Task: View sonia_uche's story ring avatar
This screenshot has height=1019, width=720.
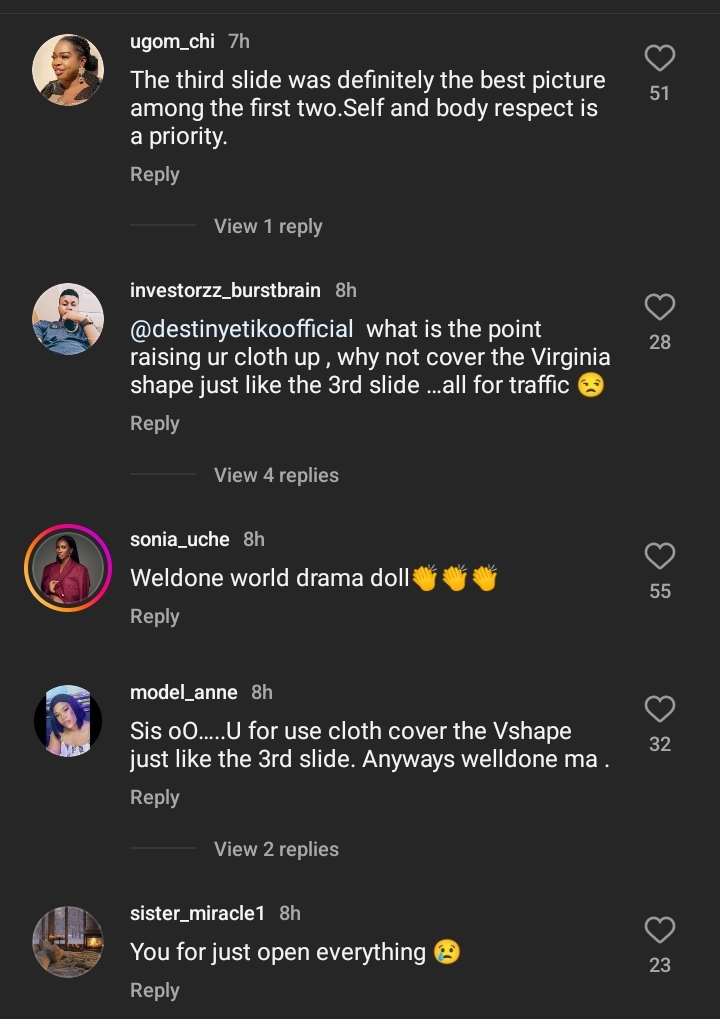Action: 68,568
